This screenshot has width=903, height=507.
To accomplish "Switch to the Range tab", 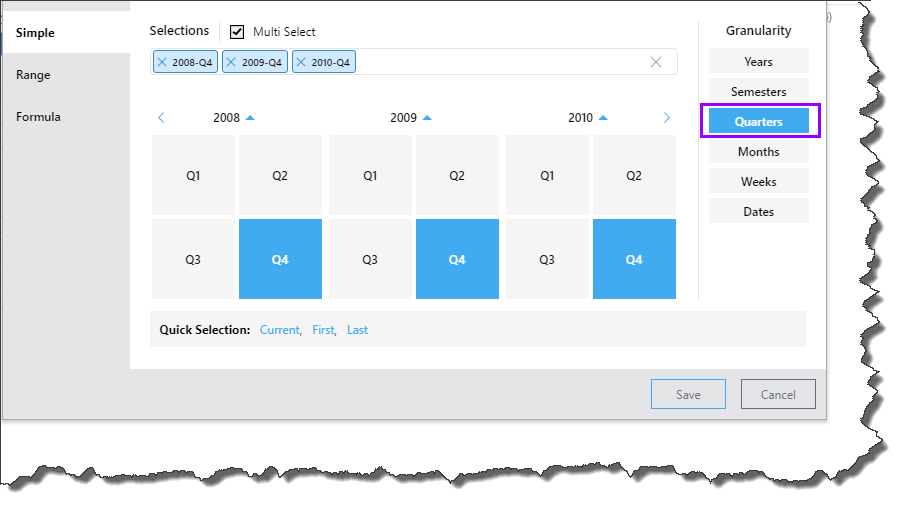I will pyautogui.click(x=33, y=75).
